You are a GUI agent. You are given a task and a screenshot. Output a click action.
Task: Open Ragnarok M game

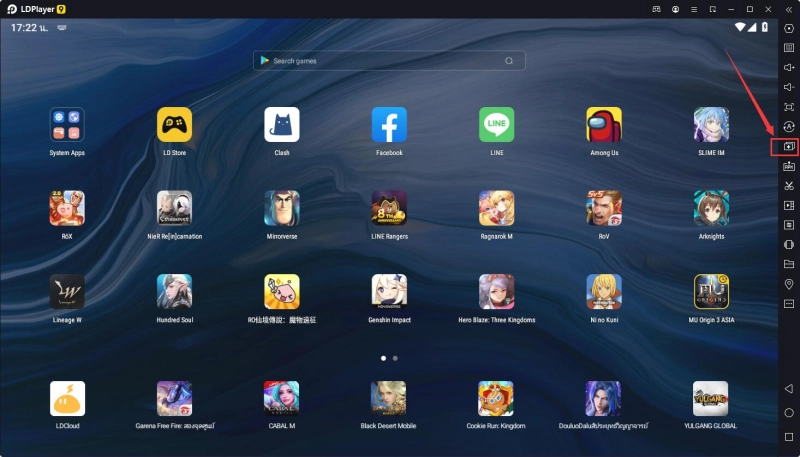[x=496, y=208]
